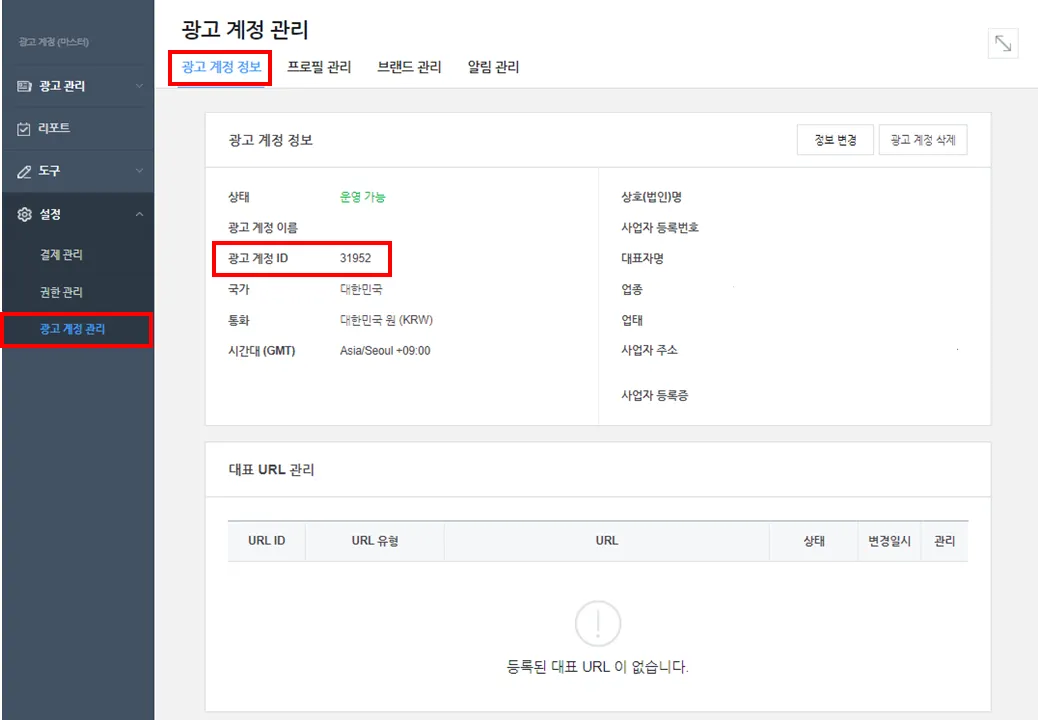Switch to the 프로필 관리 tab
Screen dimensions: 1038x720
pos(319,68)
